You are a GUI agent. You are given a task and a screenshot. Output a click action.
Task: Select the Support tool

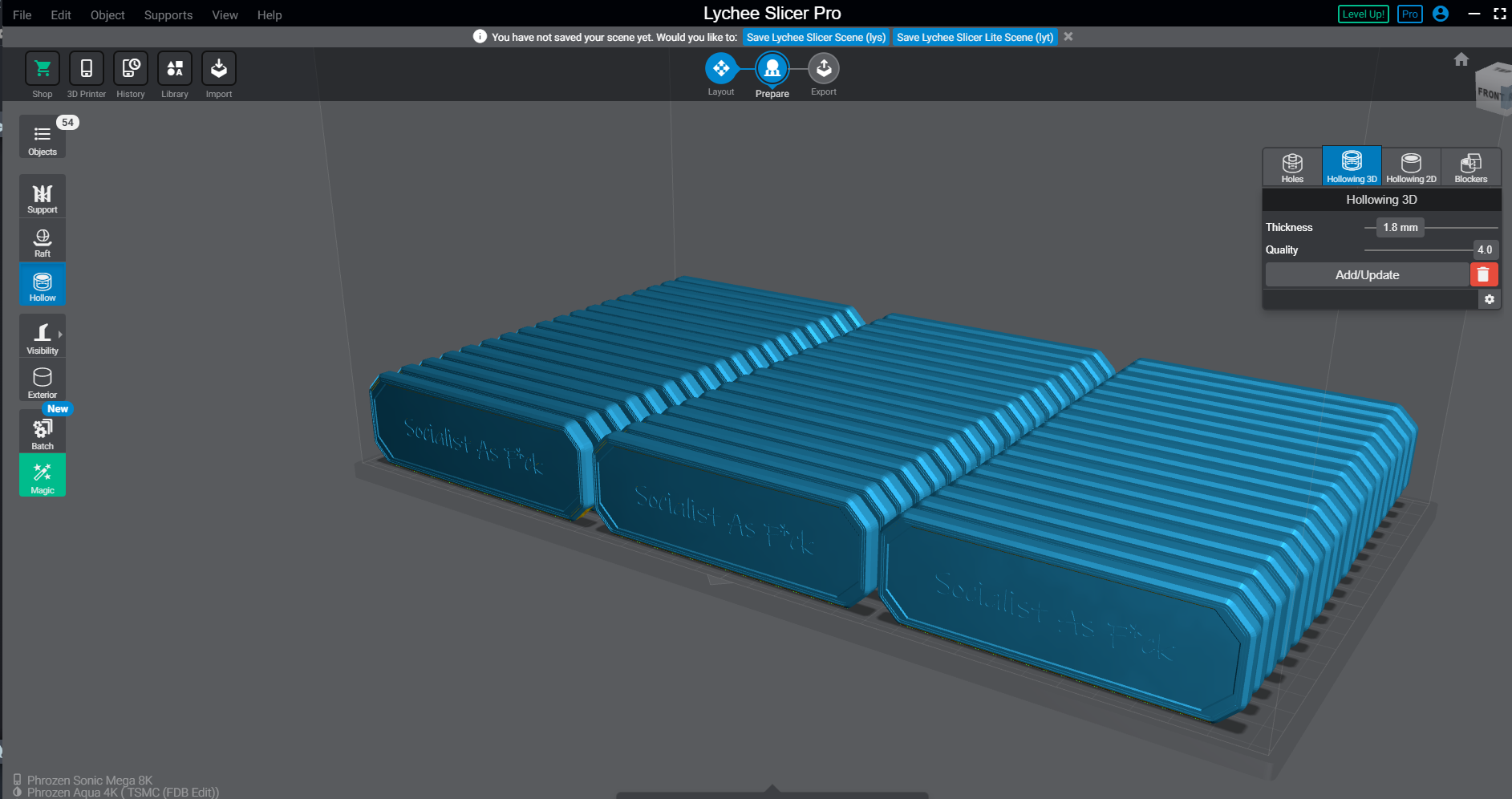click(43, 197)
